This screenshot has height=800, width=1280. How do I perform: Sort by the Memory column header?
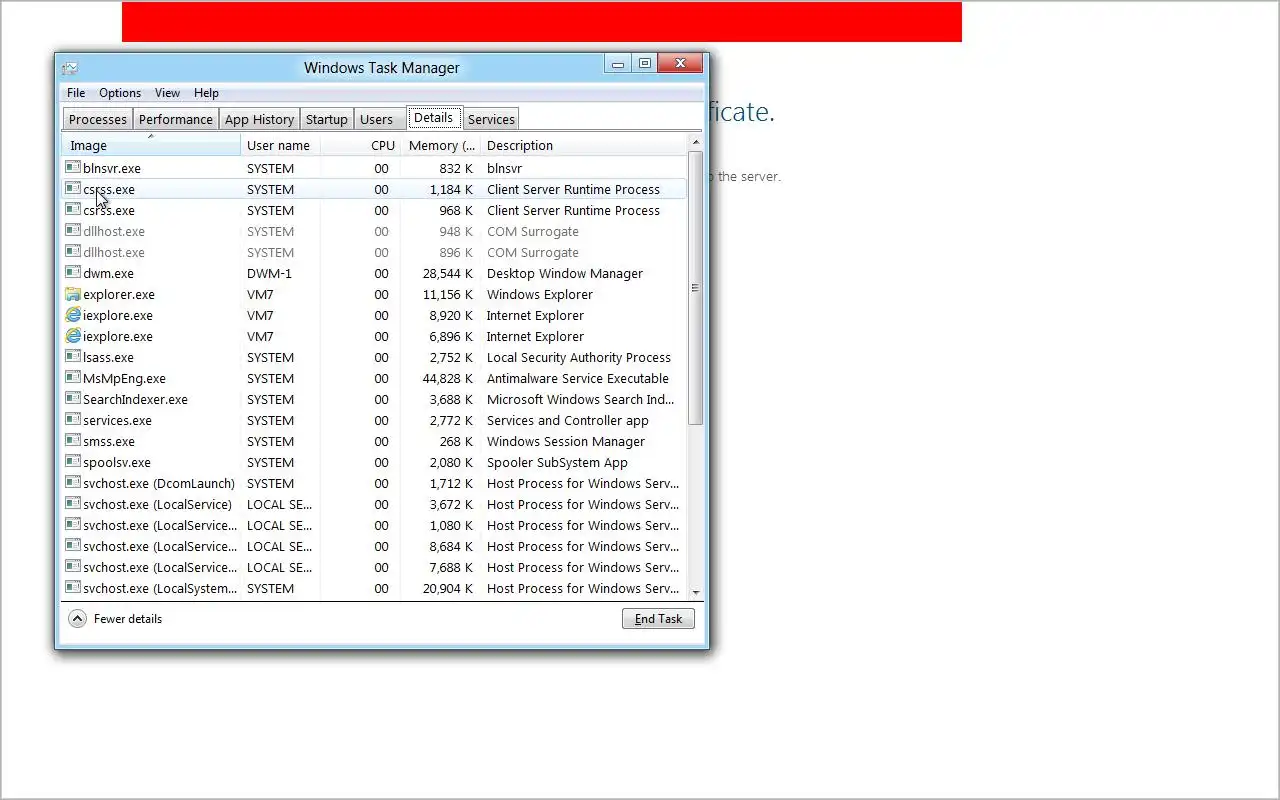point(440,145)
